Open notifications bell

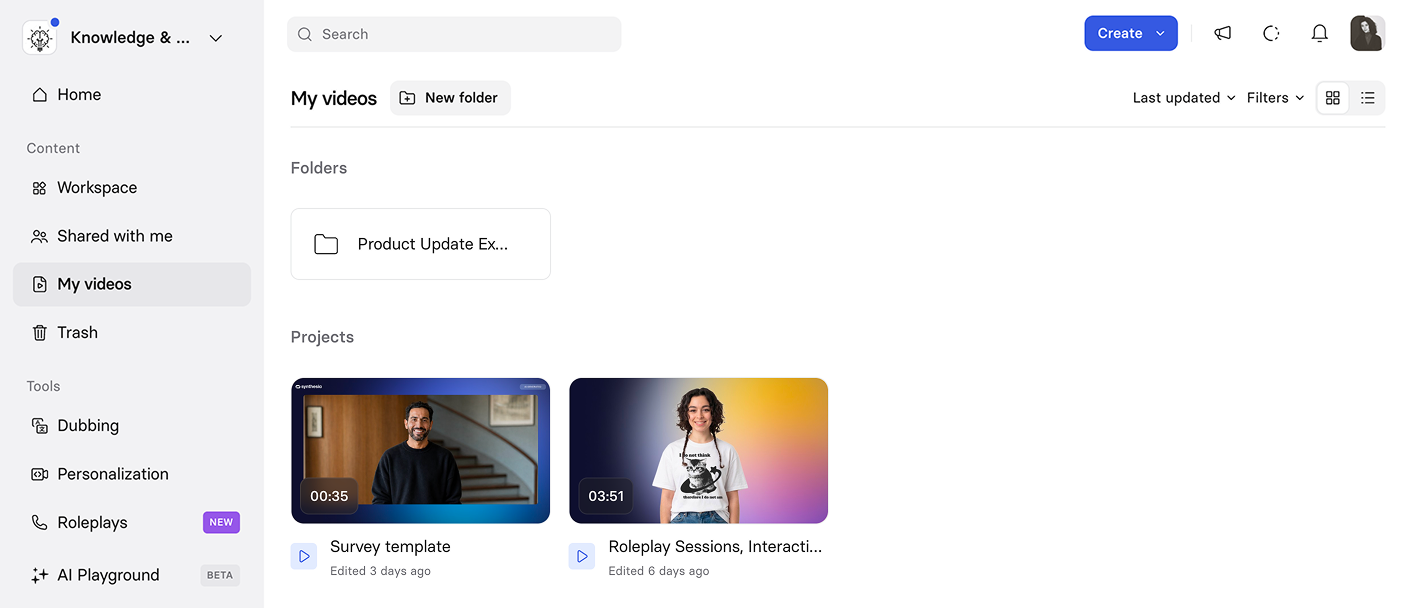(x=1320, y=33)
